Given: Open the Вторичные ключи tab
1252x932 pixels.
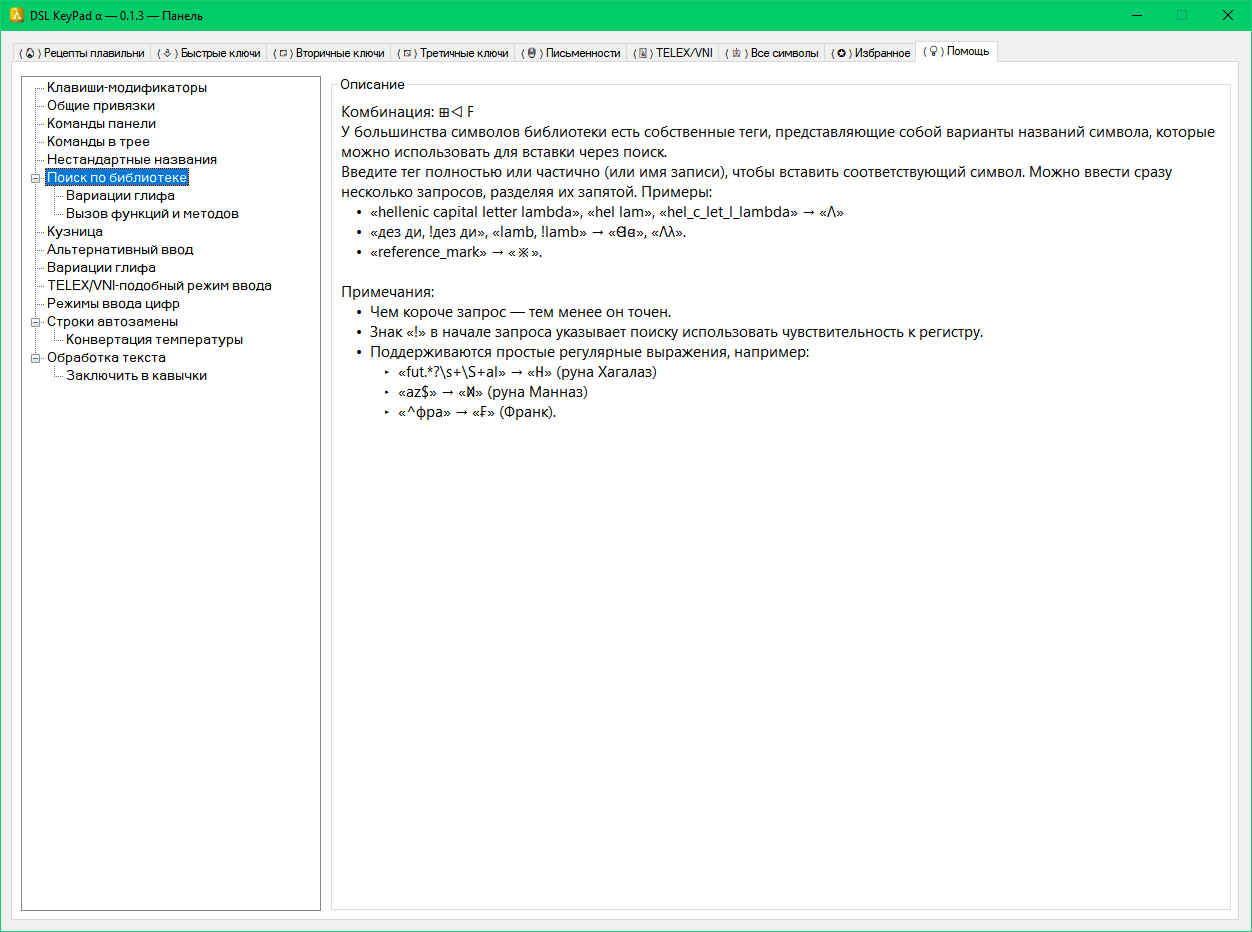Looking at the screenshot, I should pos(330,53).
